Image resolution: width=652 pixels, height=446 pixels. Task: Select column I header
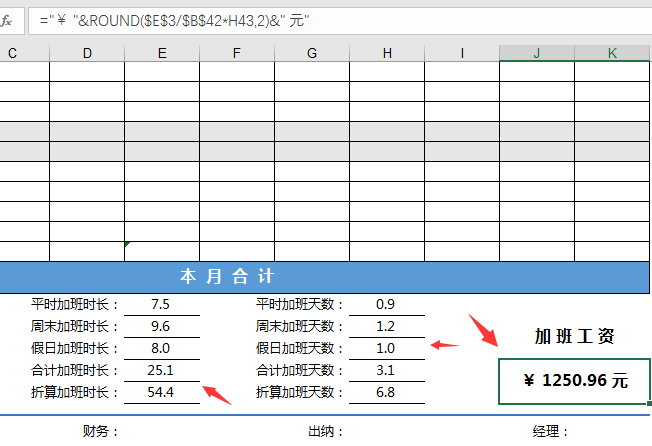coord(462,53)
